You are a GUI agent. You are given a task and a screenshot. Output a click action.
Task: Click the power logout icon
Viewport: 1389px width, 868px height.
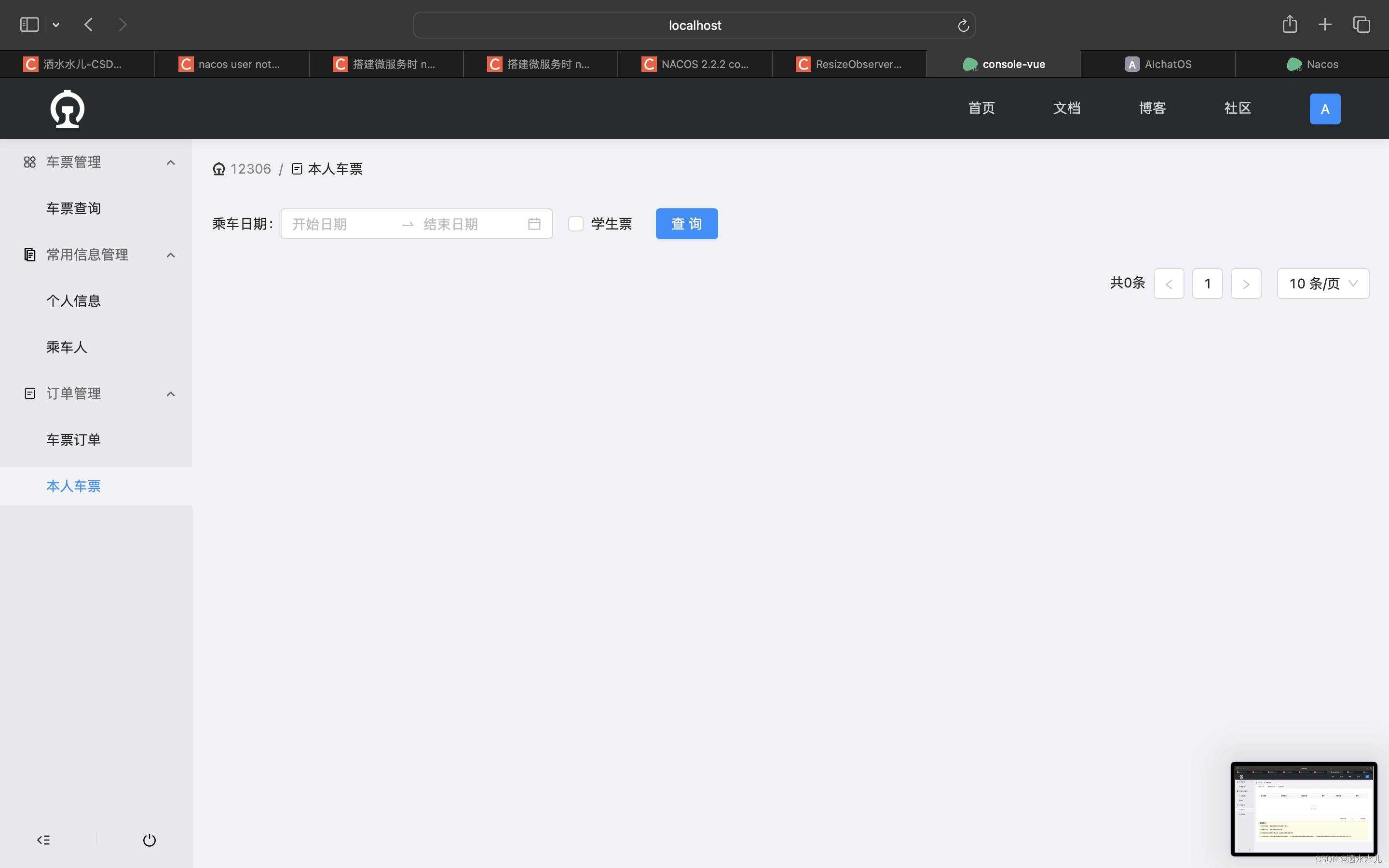pyautogui.click(x=149, y=840)
